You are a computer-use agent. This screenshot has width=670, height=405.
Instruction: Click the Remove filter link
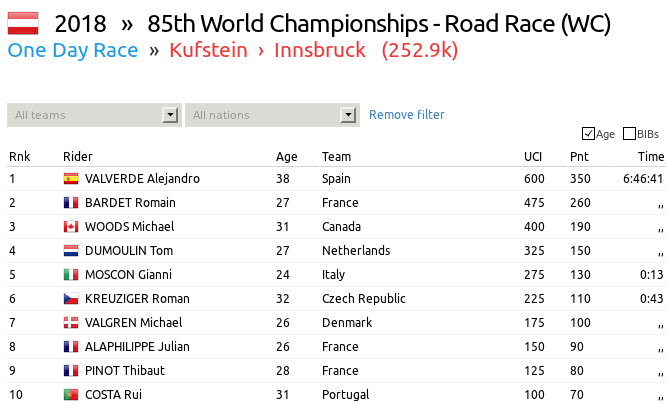[407, 115]
